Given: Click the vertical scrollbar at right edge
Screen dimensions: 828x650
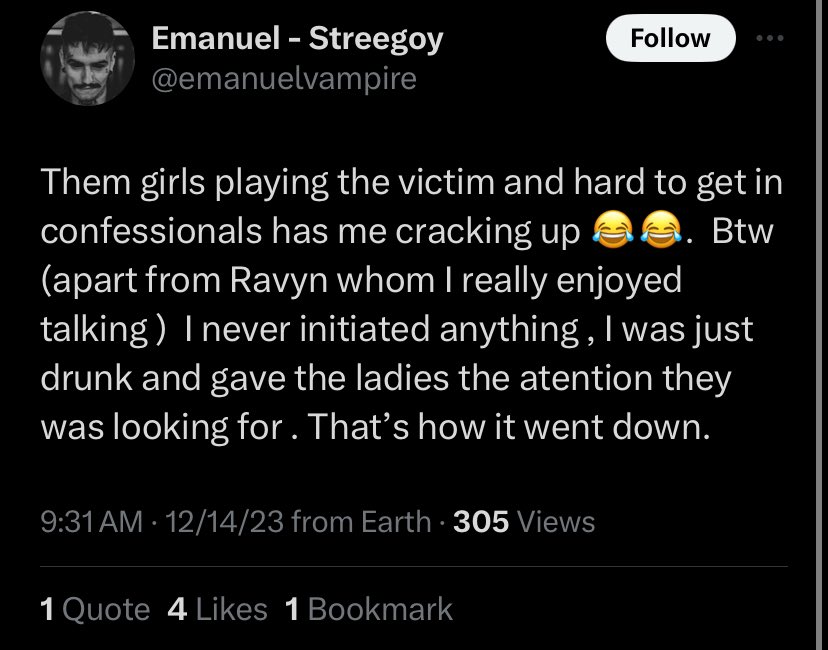Looking at the screenshot, I should [819, 325].
